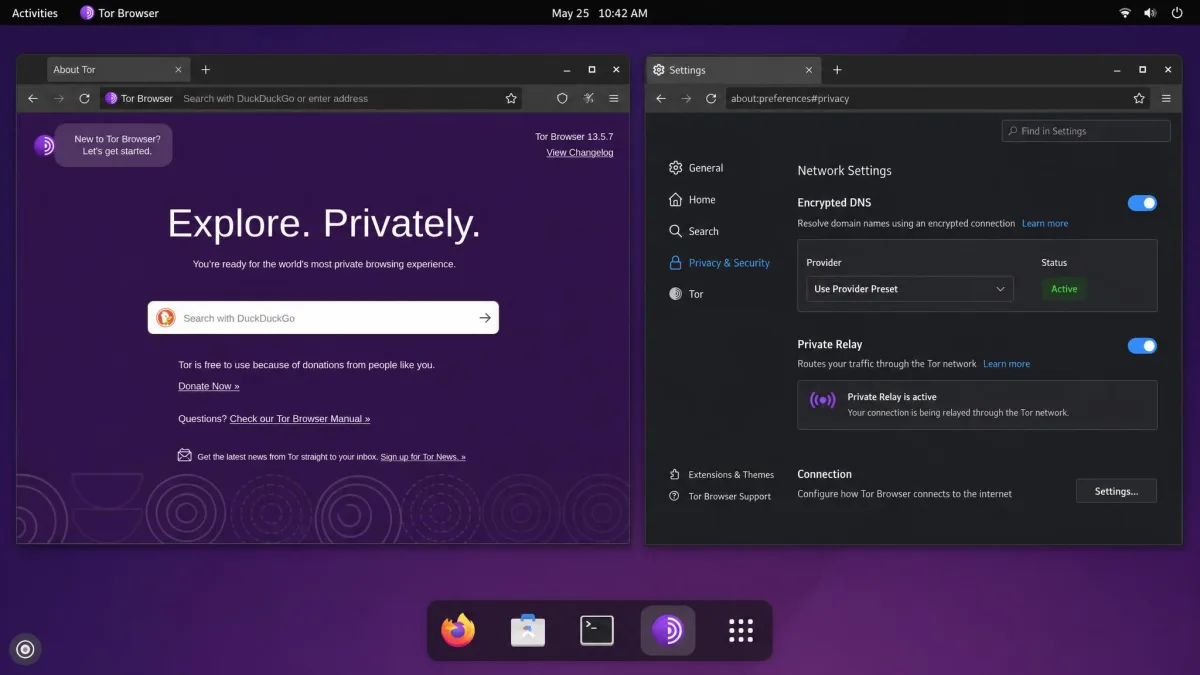1200x675 pixels.
Task: Open Tor Browser app menu in top bar
Action: click(x=119, y=13)
